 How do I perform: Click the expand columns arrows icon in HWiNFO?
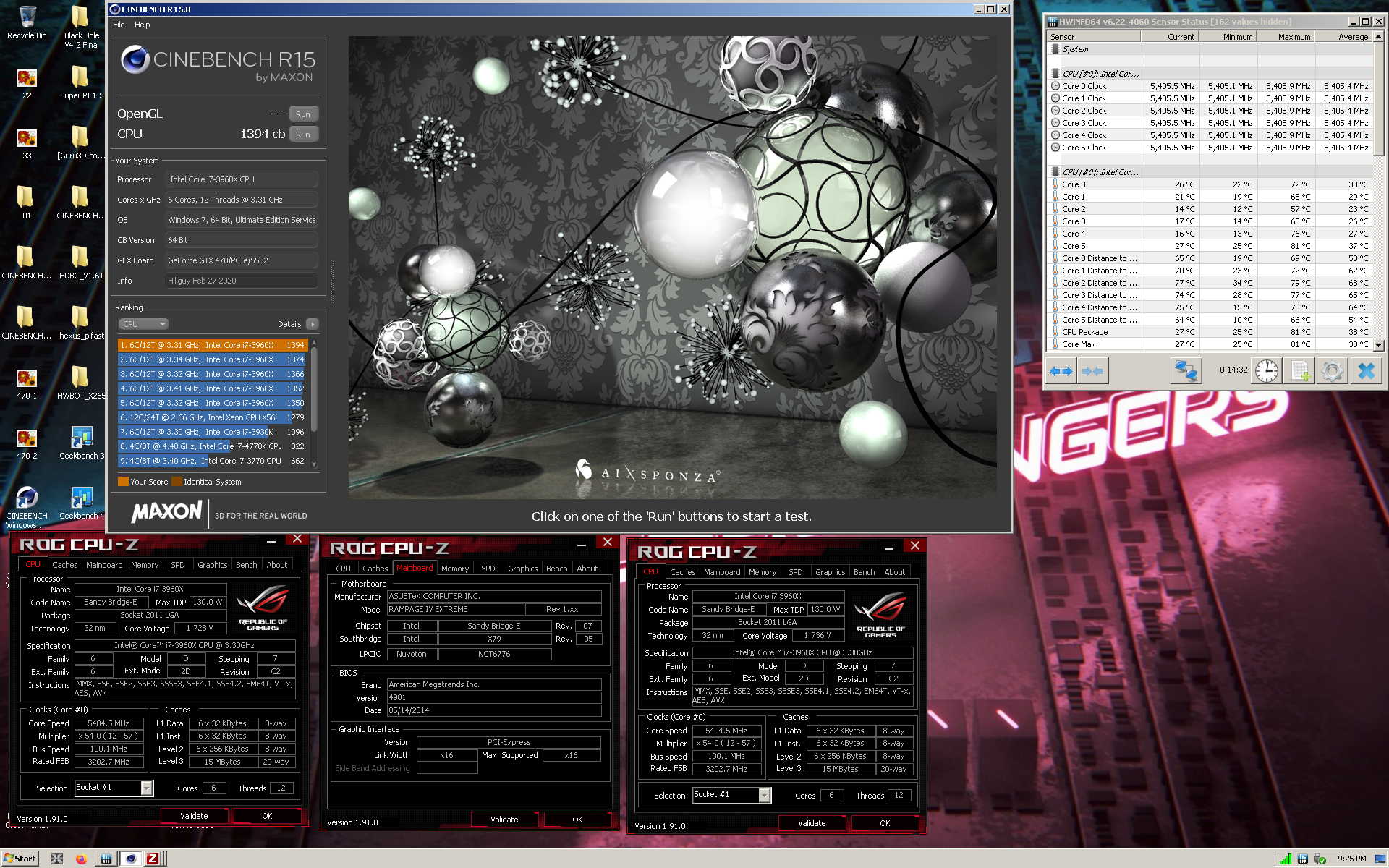coord(1061,371)
